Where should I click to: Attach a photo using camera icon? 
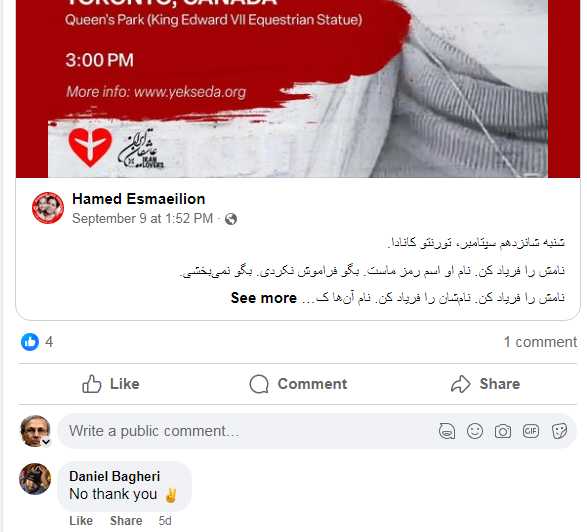[x=503, y=431]
